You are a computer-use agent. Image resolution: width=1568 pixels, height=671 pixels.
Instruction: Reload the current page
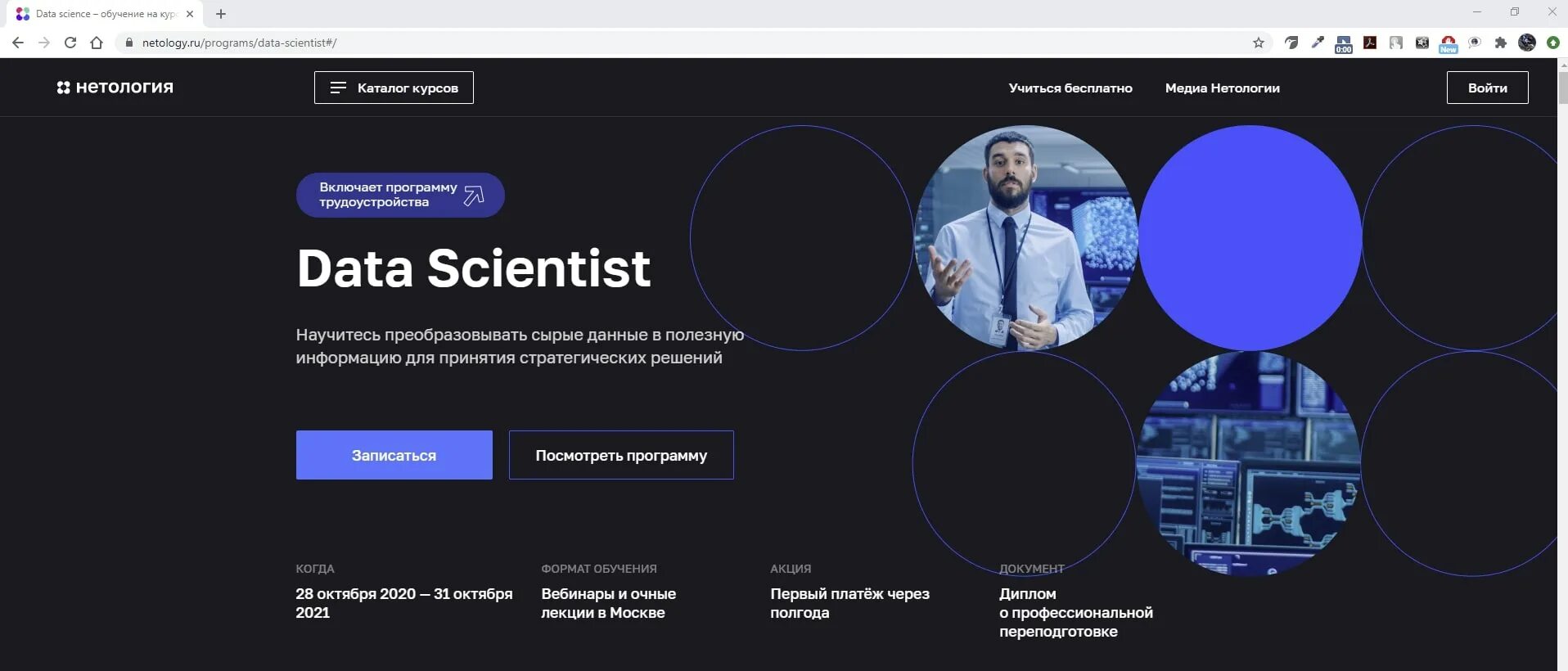tap(70, 43)
